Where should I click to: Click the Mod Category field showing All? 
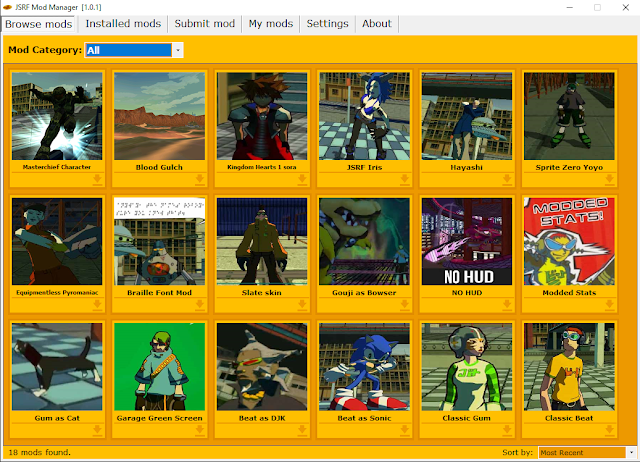coord(129,50)
